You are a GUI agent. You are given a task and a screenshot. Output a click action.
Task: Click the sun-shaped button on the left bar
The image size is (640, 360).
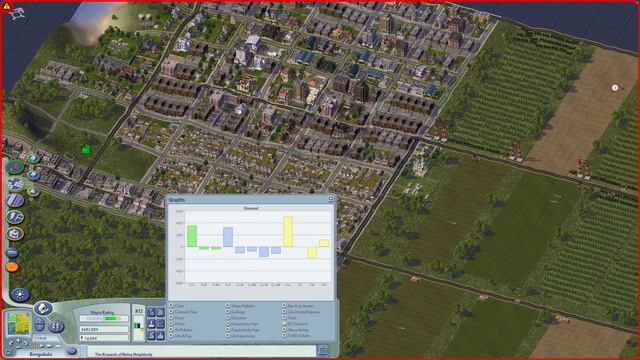tap(20, 294)
